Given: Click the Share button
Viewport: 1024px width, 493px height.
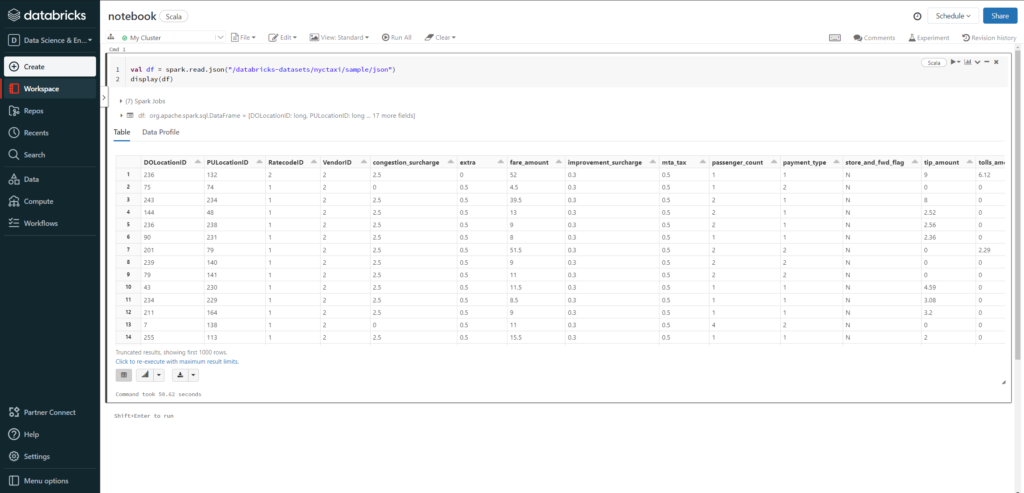Looking at the screenshot, I should tap(1000, 16).
